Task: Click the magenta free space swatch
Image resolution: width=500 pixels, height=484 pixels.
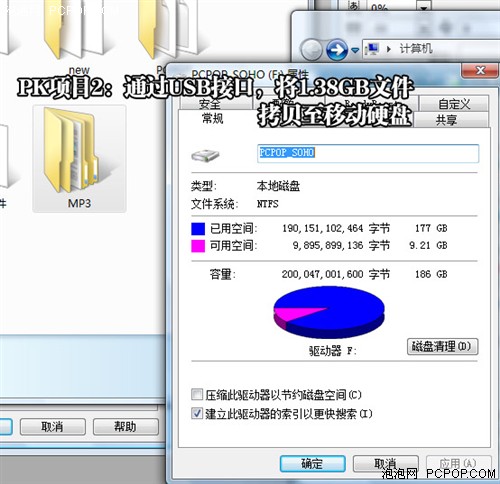Action: 198,246
